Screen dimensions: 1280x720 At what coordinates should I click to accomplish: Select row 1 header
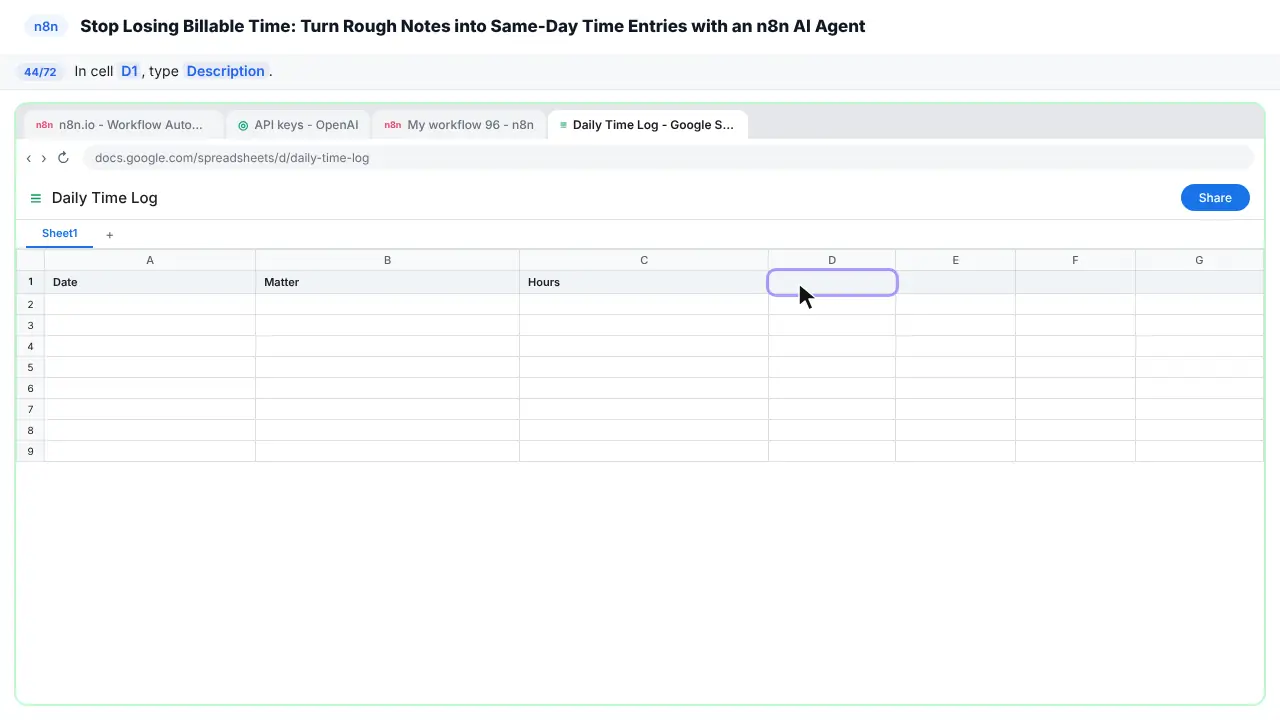[x=30, y=282]
